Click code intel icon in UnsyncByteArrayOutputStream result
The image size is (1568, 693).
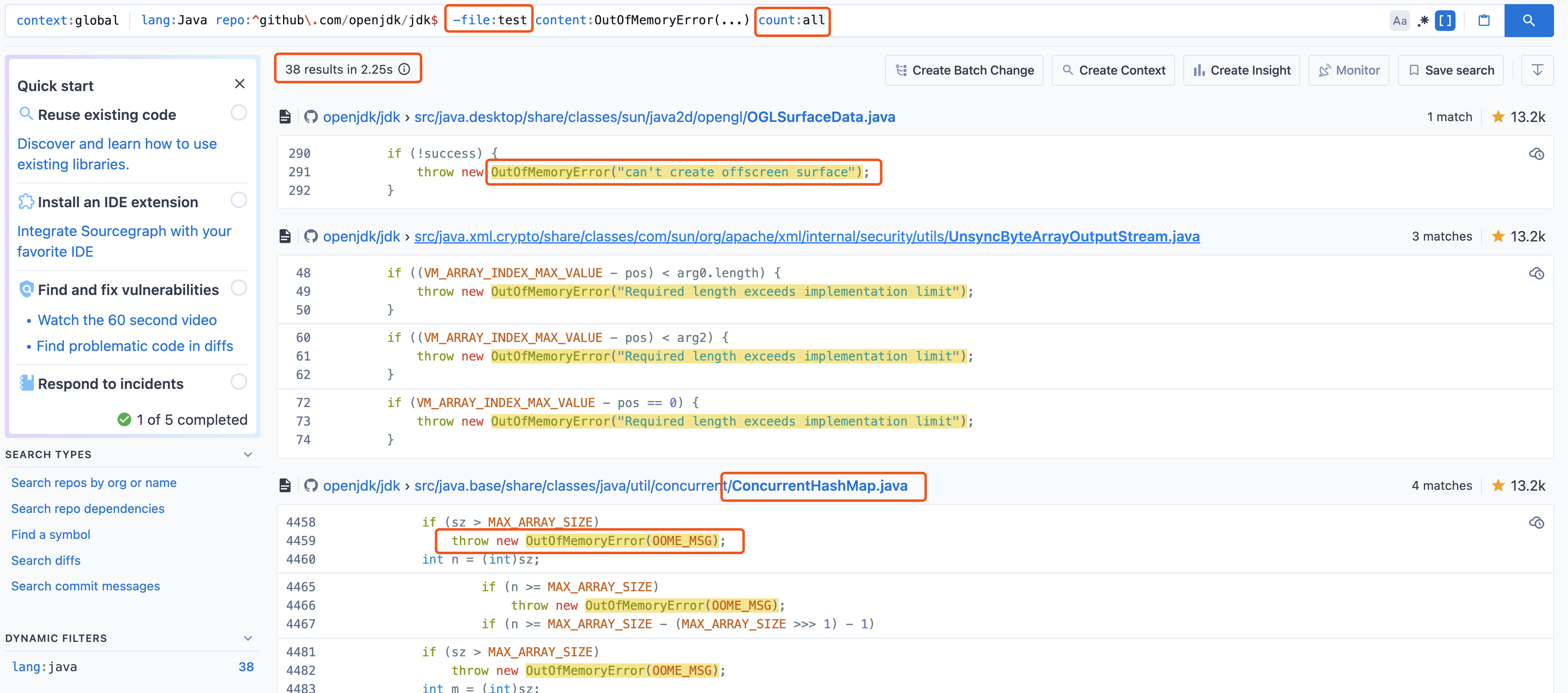click(1536, 274)
